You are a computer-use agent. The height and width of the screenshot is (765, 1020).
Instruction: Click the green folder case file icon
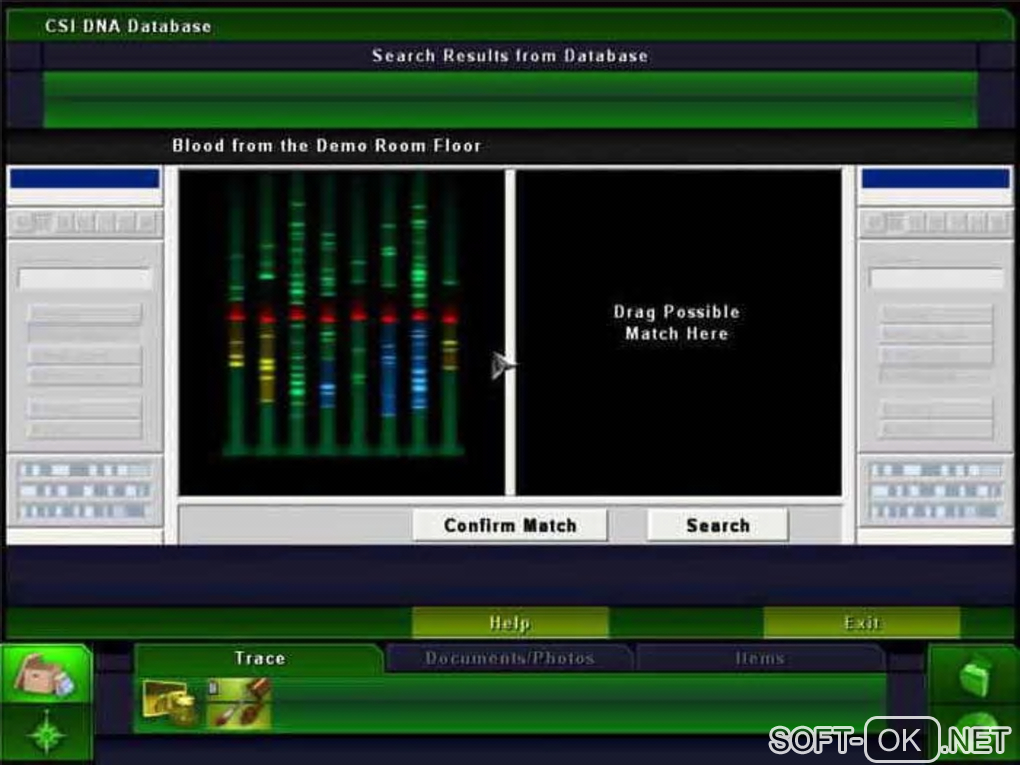tap(973, 677)
